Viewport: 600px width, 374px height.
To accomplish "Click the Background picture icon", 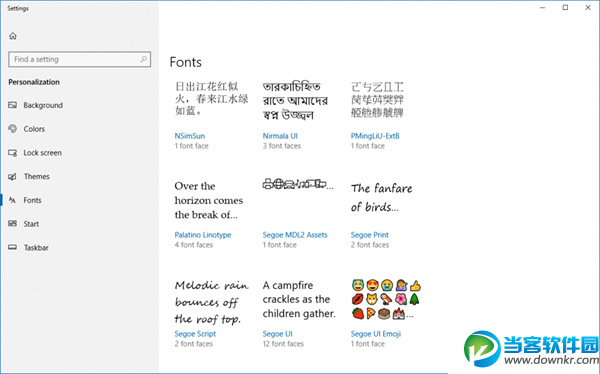I will coord(13,105).
